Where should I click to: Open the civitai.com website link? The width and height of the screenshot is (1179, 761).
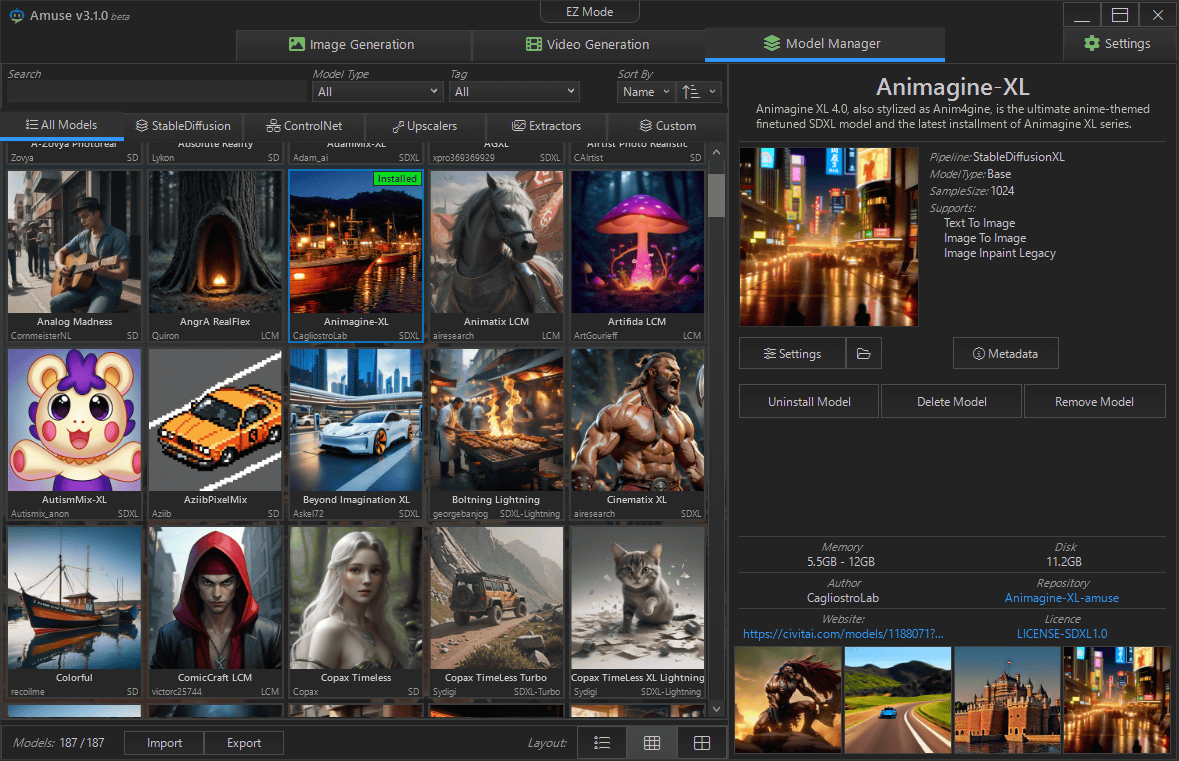coord(843,634)
